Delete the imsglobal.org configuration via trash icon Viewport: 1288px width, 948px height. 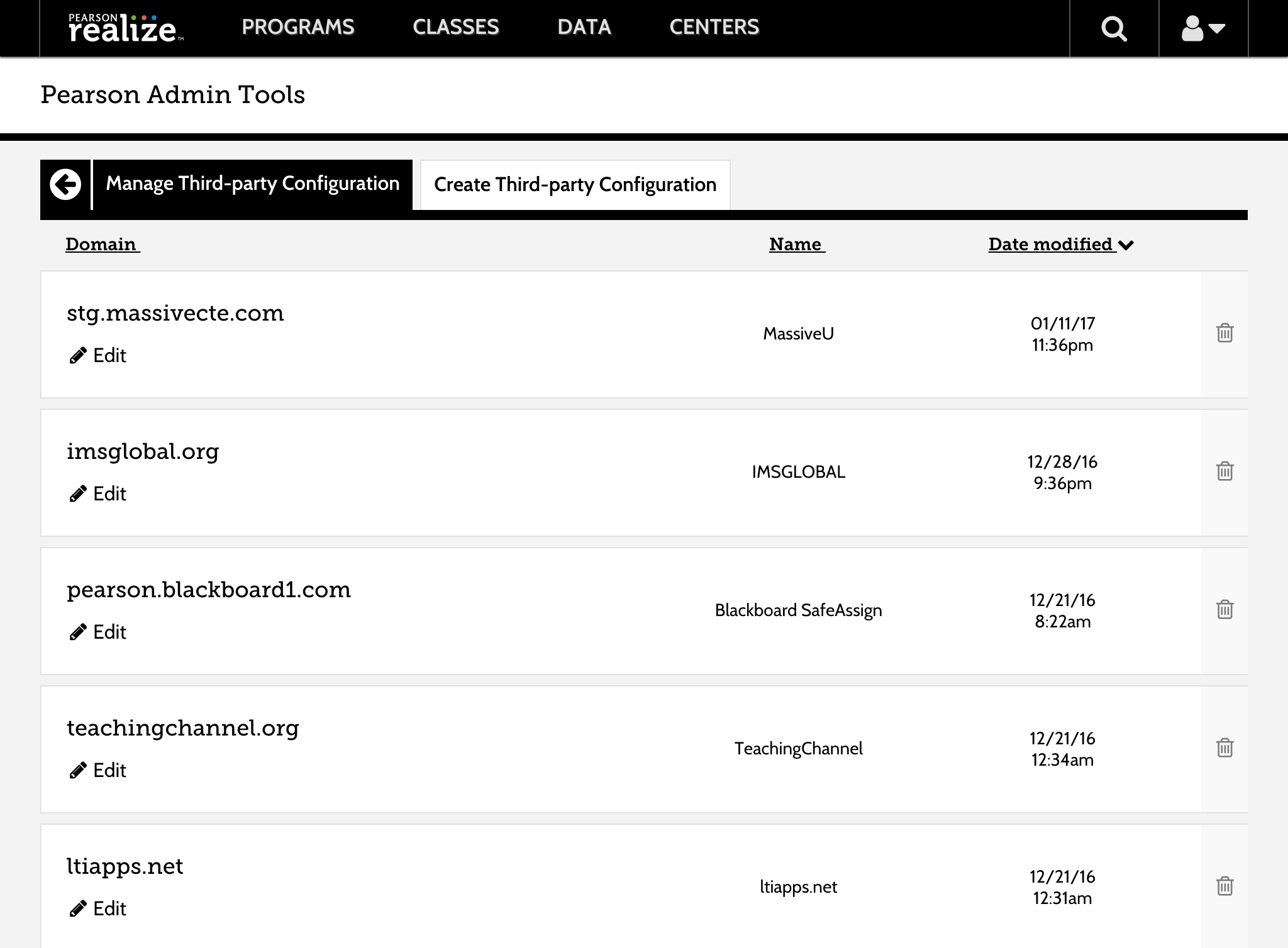click(x=1224, y=471)
